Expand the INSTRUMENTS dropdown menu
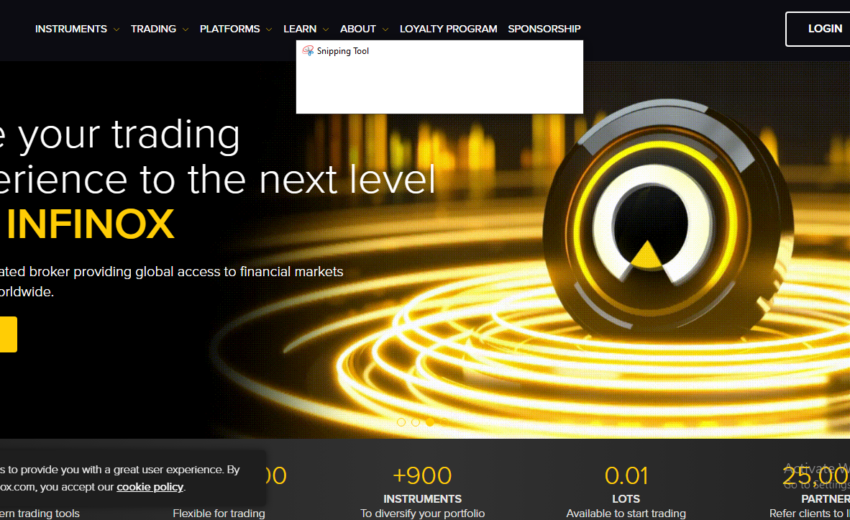This screenshot has height=520, width=850. coord(77,29)
